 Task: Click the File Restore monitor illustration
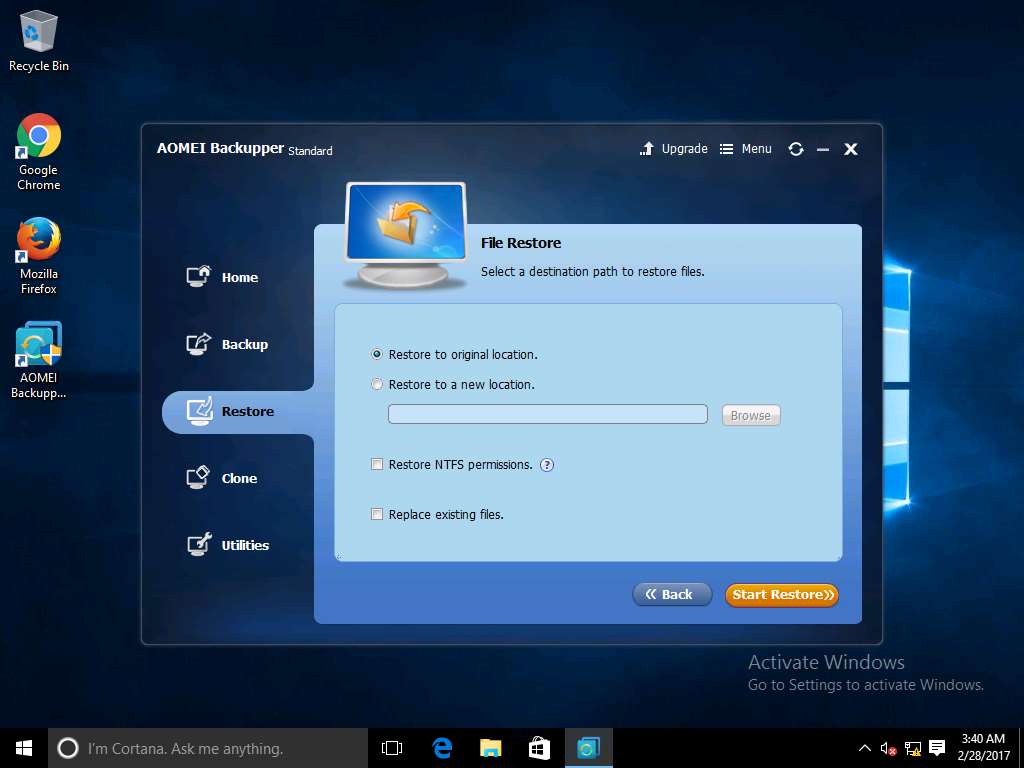pyautogui.click(x=405, y=236)
